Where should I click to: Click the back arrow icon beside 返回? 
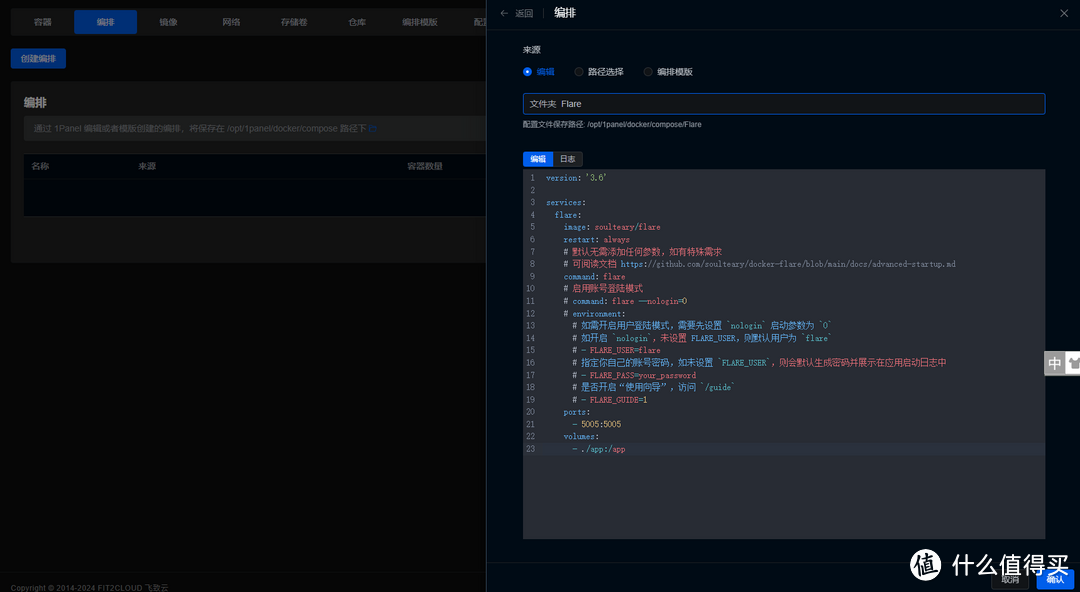[504, 13]
